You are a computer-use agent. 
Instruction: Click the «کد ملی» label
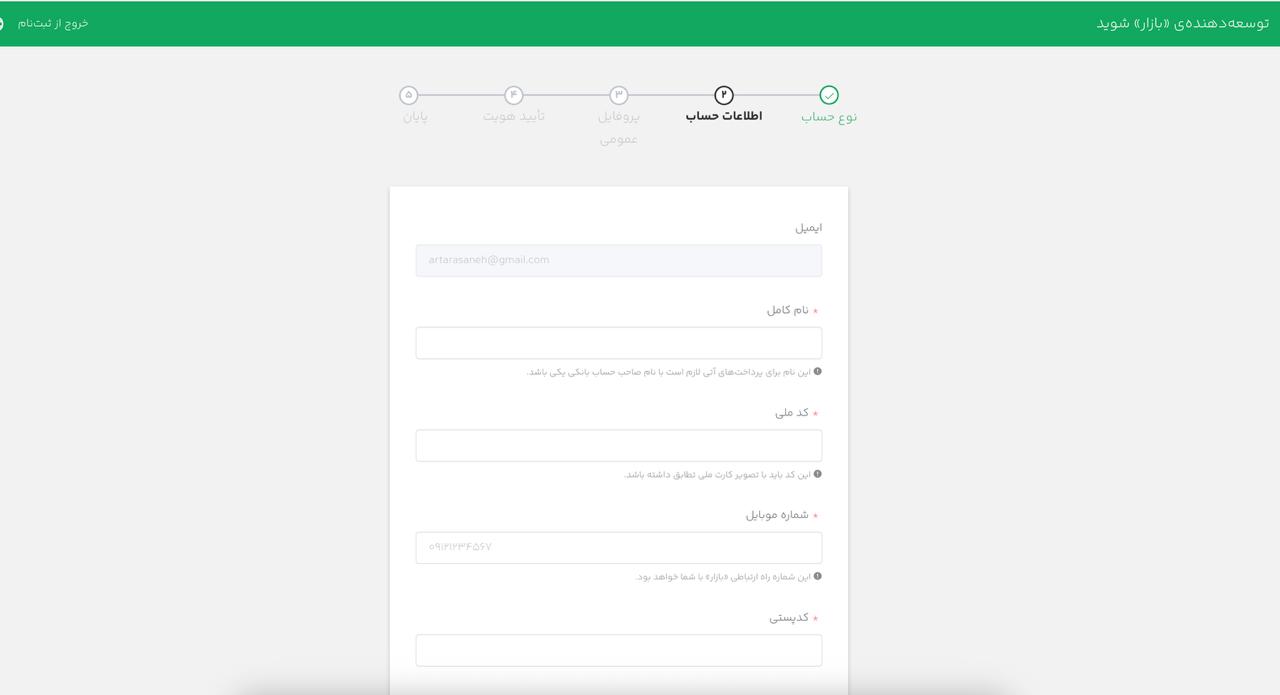coord(792,413)
